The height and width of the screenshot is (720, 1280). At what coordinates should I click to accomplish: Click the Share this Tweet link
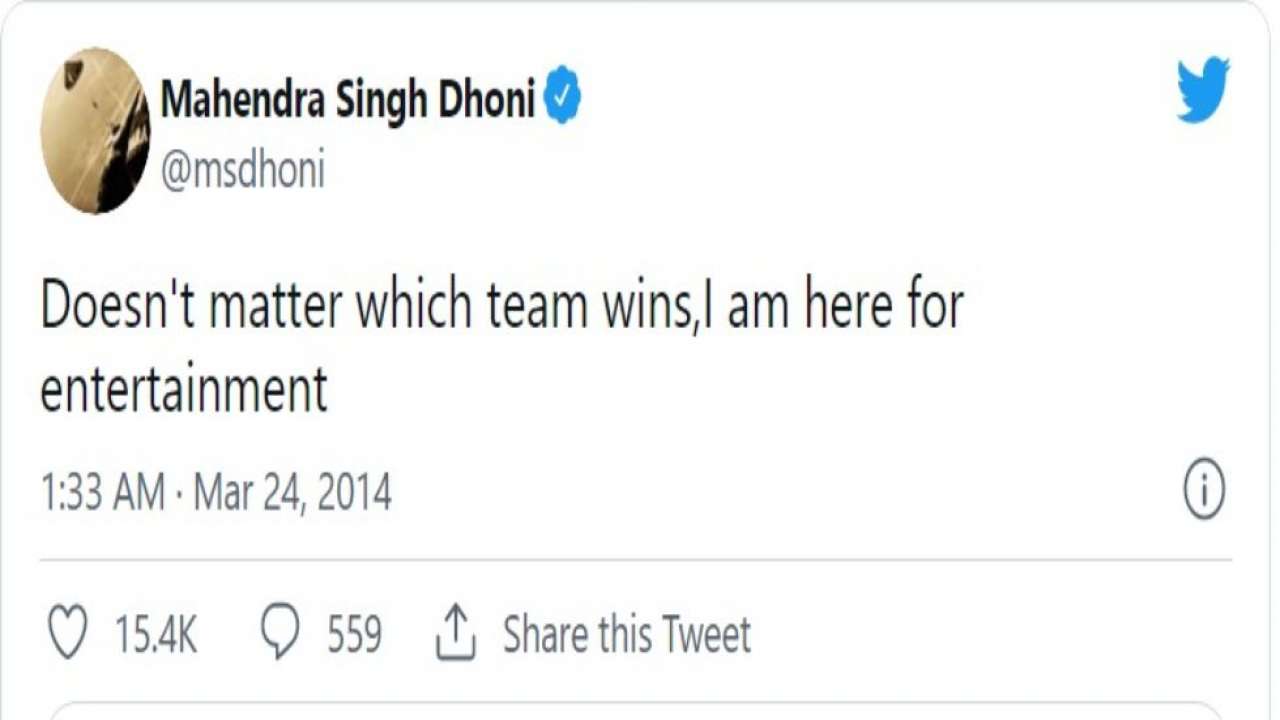(x=626, y=635)
